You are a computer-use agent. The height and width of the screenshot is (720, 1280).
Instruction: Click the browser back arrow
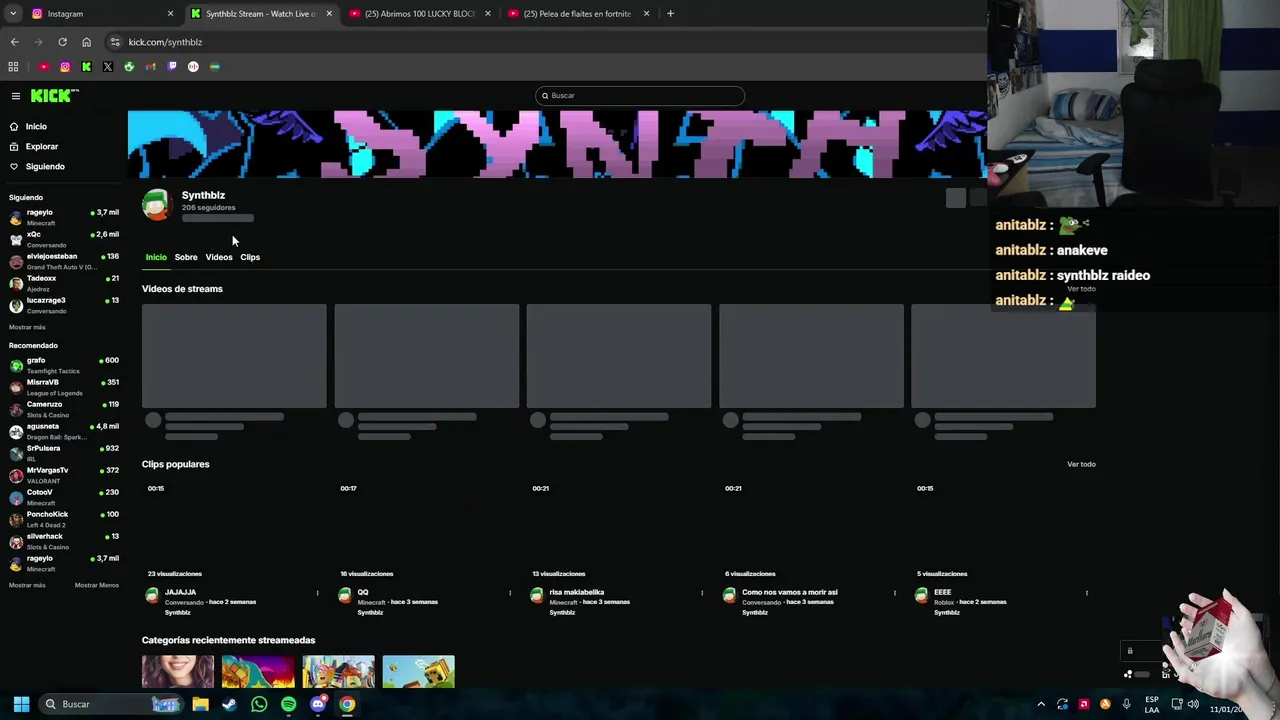point(14,42)
